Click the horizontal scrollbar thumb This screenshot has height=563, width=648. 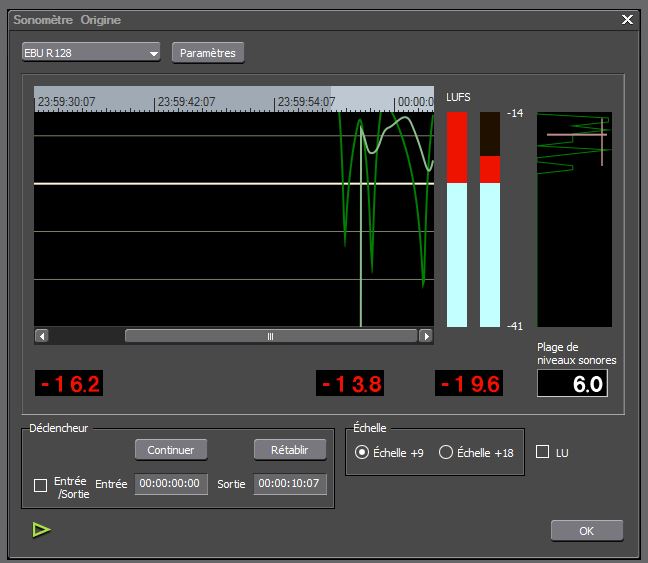coord(269,336)
